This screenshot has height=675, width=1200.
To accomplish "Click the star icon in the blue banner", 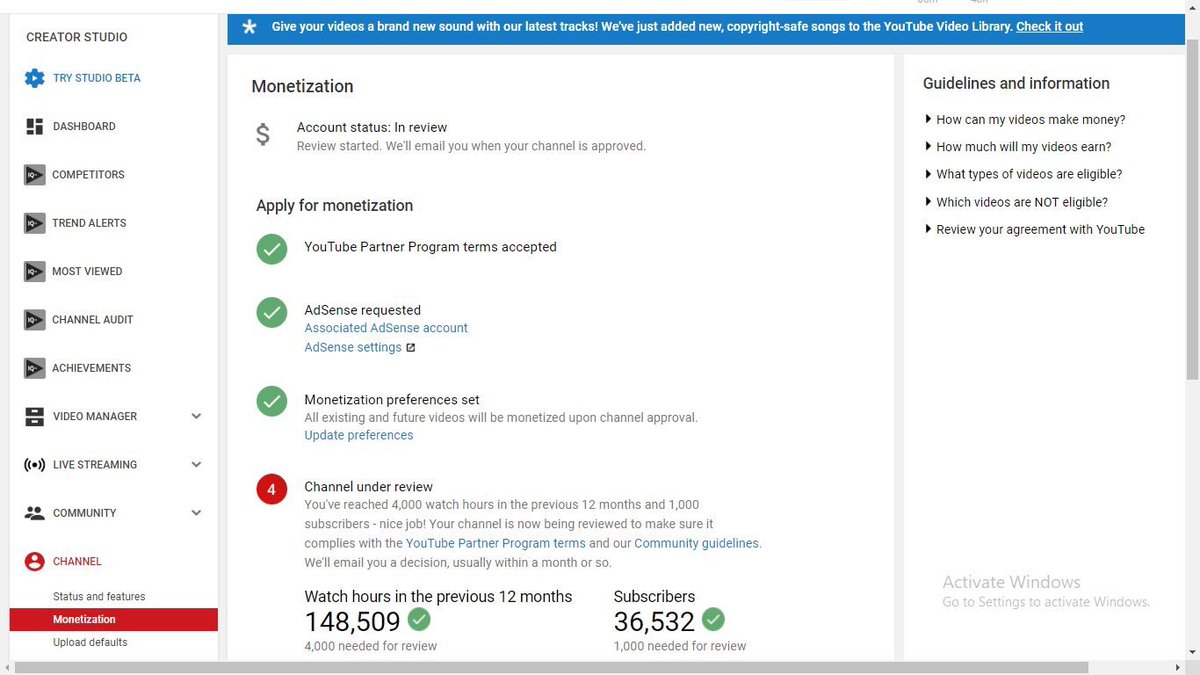I will coord(249,27).
